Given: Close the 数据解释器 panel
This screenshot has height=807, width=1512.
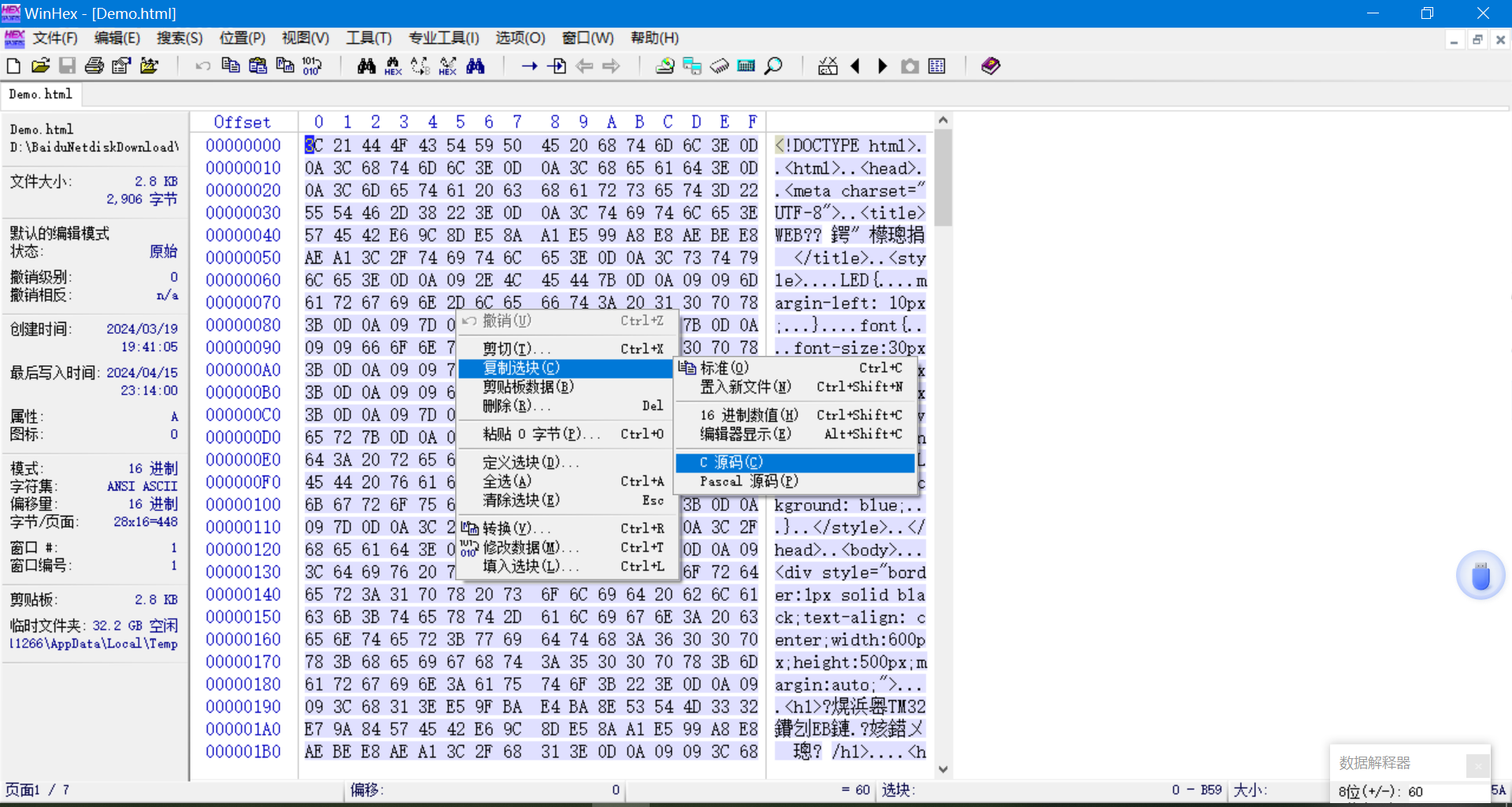Looking at the screenshot, I should (x=1478, y=764).
